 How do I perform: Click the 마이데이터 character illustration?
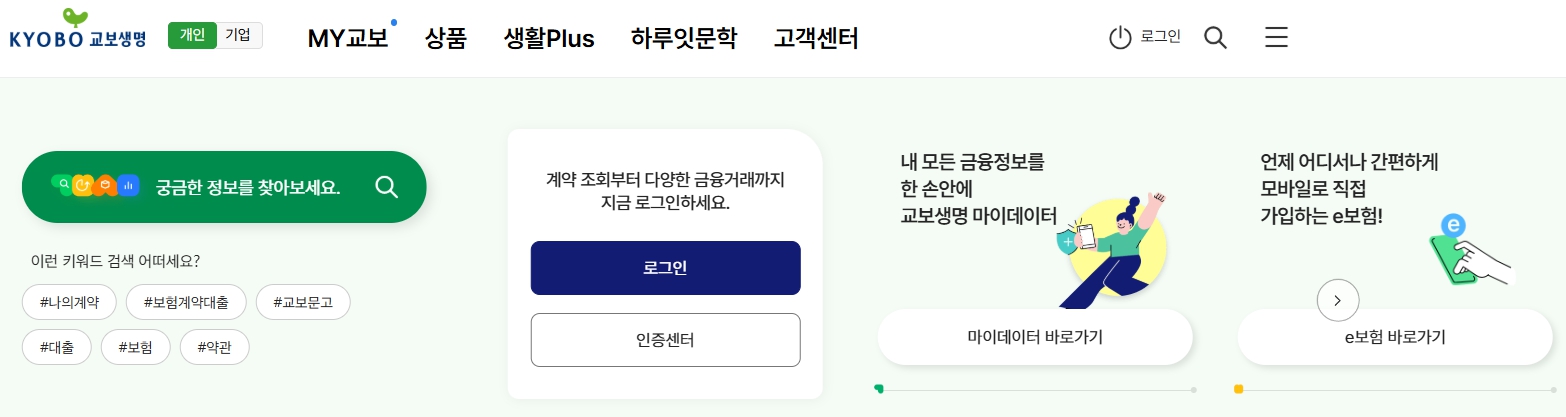coord(1109,252)
